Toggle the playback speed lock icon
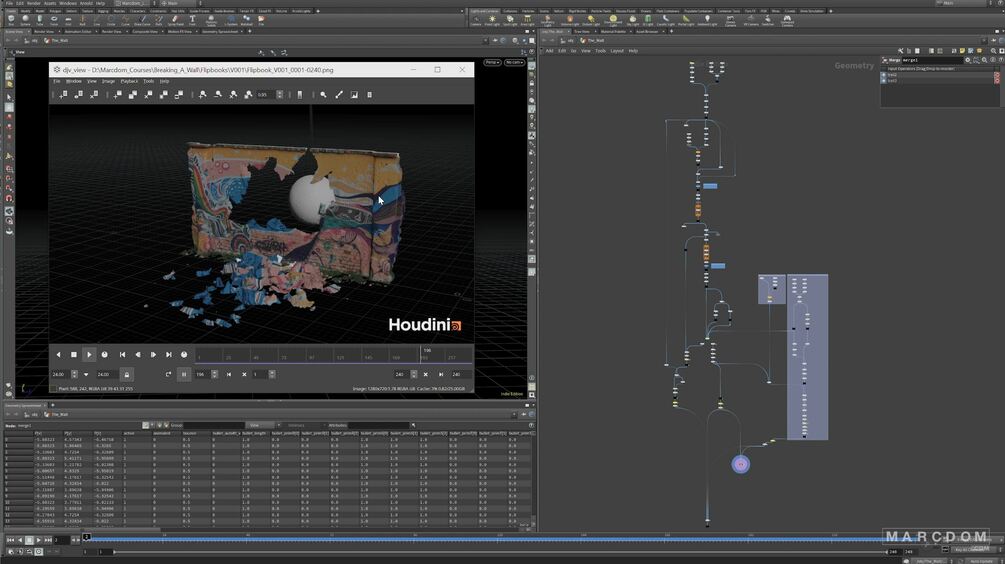Viewport: 1005px width, 564px height. pyautogui.click(x=127, y=374)
